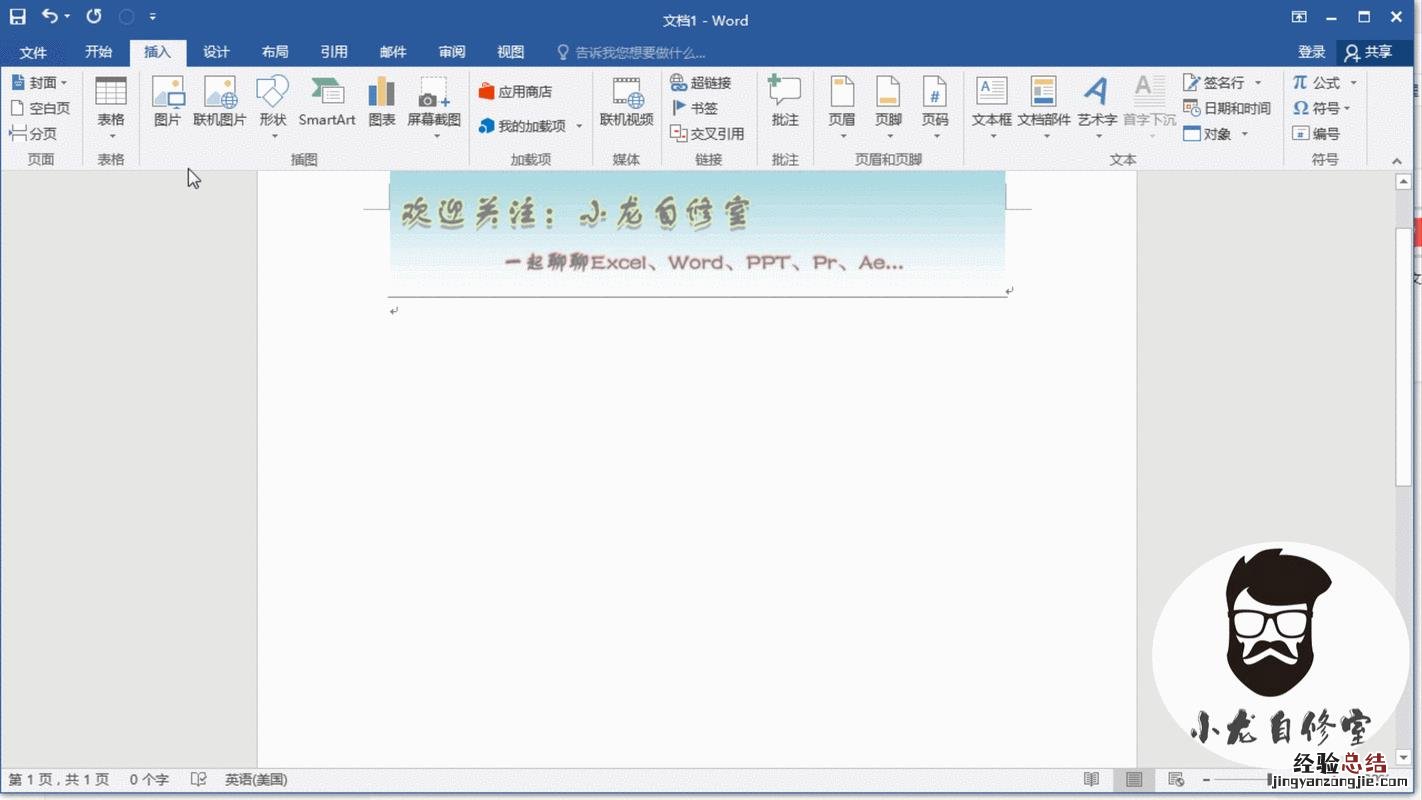Click the Tell me (告诉我您想要做什么) search box
1422x800 pixels.
tap(632, 52)
